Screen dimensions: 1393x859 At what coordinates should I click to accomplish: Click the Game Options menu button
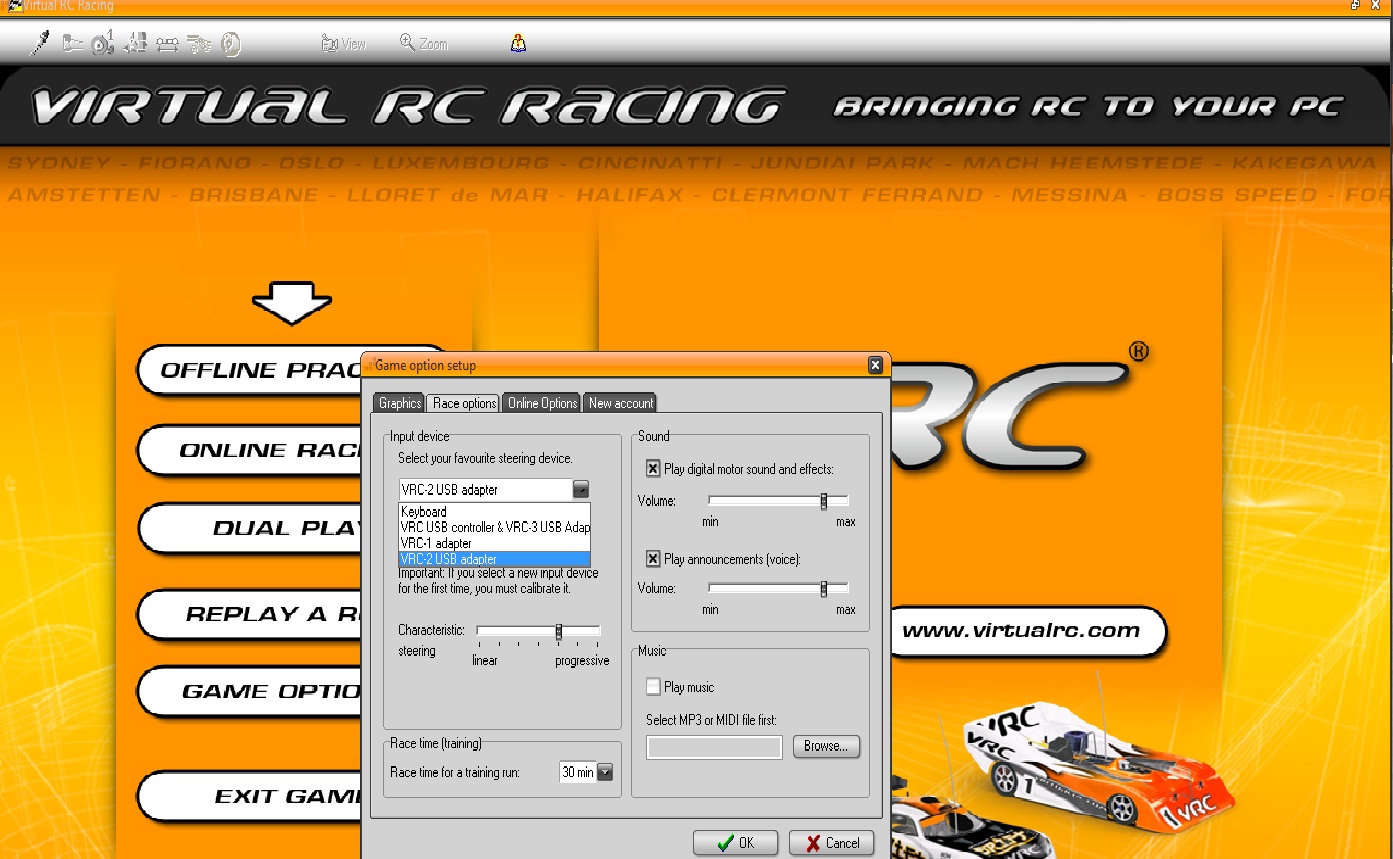250,692
